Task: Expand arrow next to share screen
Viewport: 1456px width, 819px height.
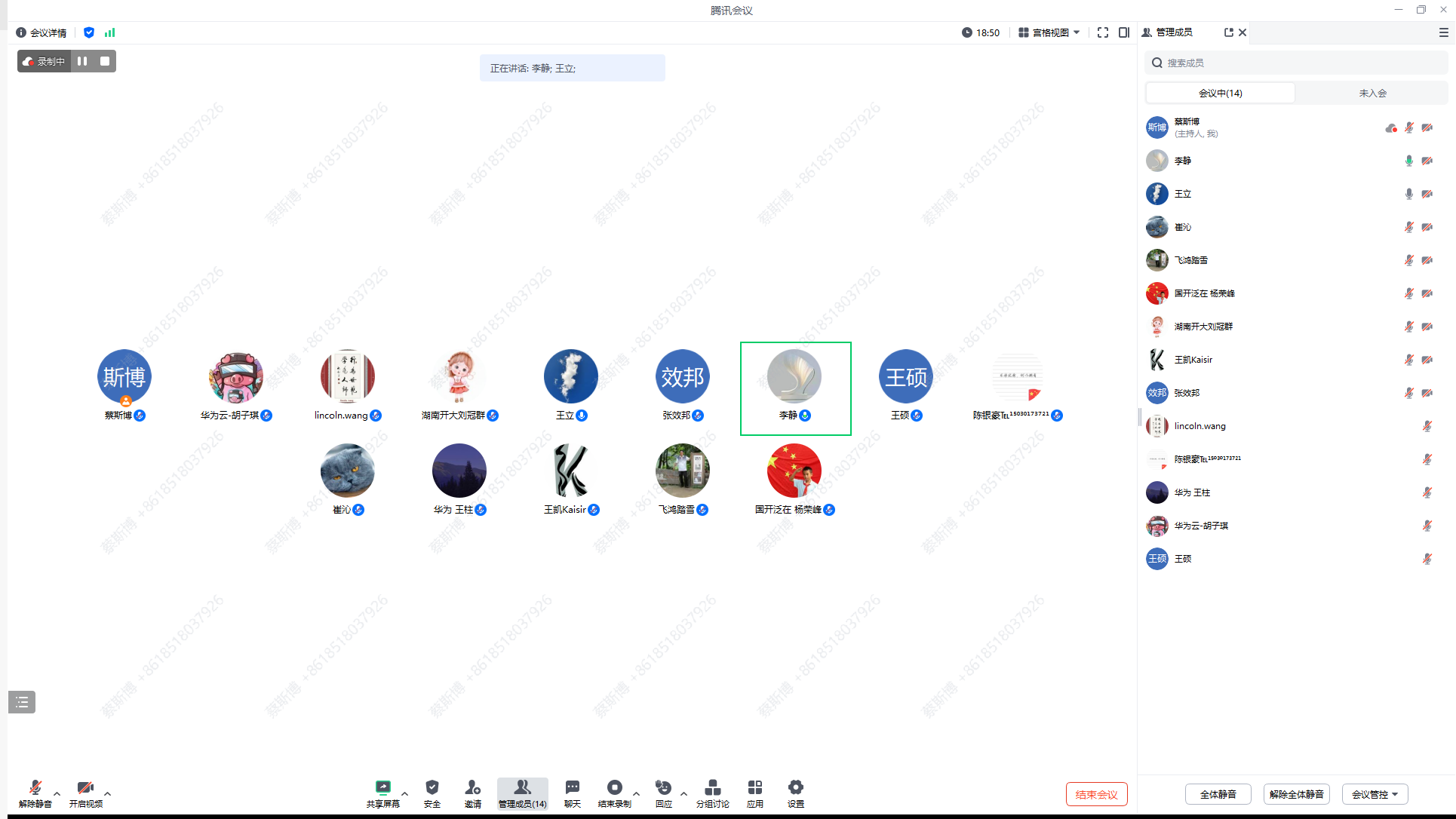Action: point(405,793)
